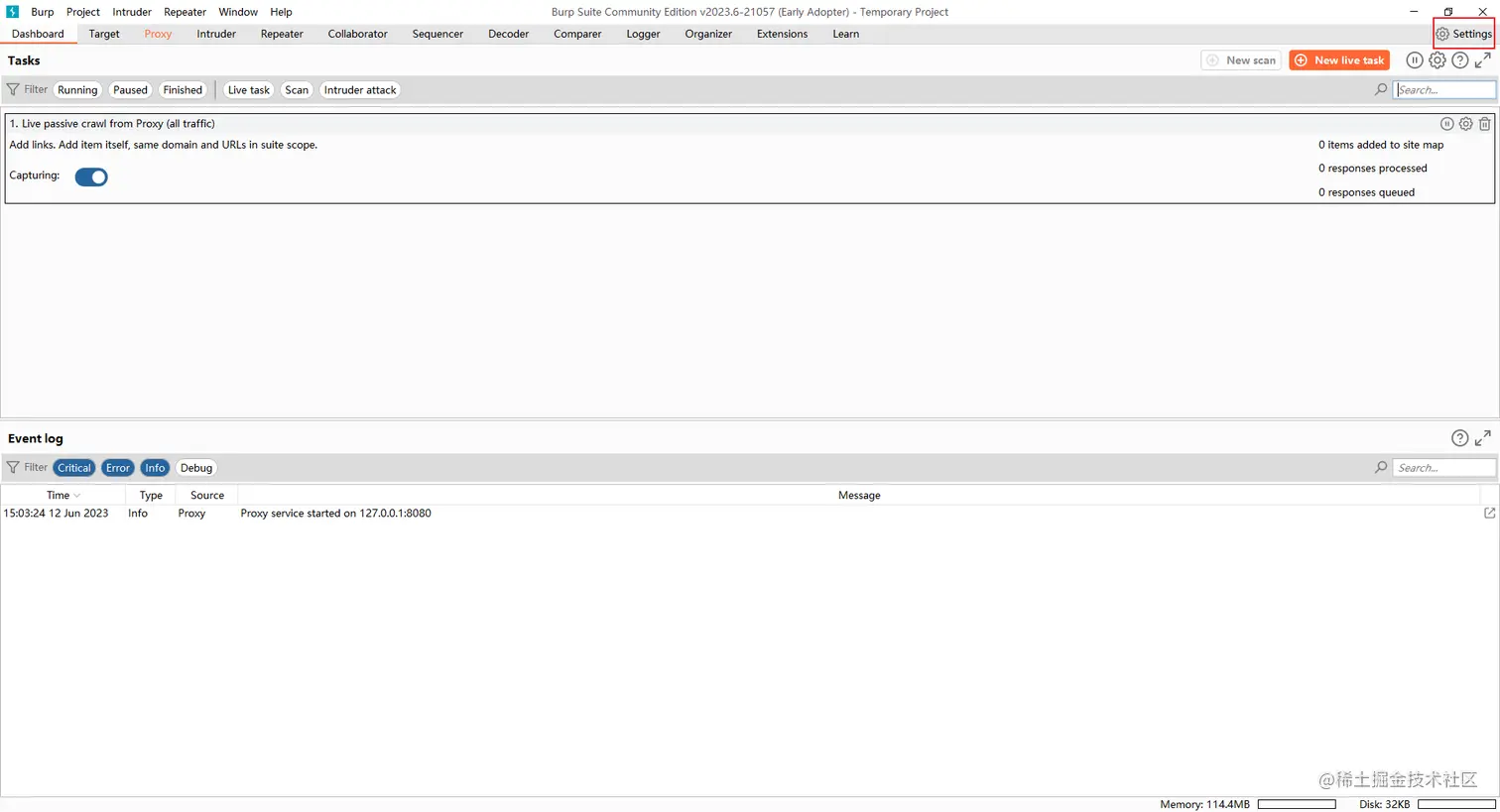Toggle Critical event filter

click(x=74, y=468)
